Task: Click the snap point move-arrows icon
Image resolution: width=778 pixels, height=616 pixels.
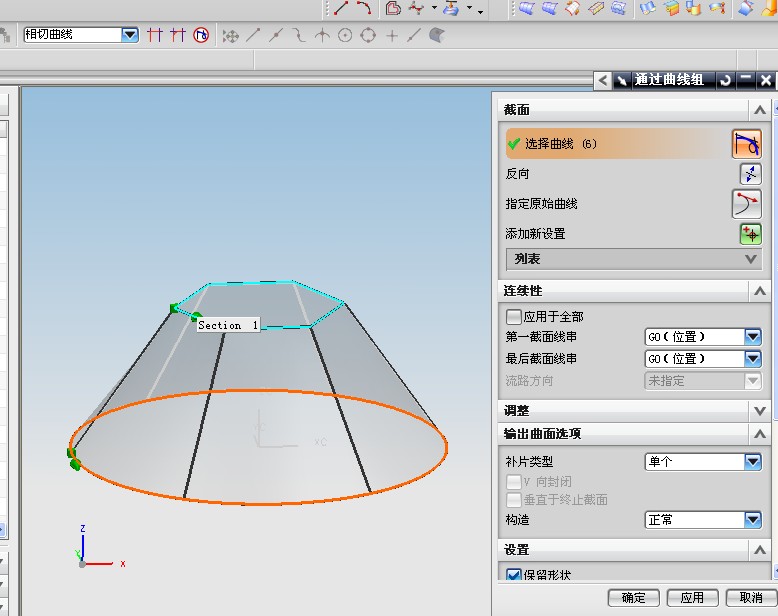Action: 231,36
